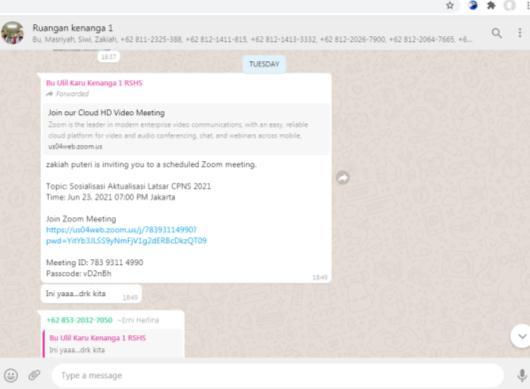
Task: Open the emoji picker
Action: coord(11,375)
